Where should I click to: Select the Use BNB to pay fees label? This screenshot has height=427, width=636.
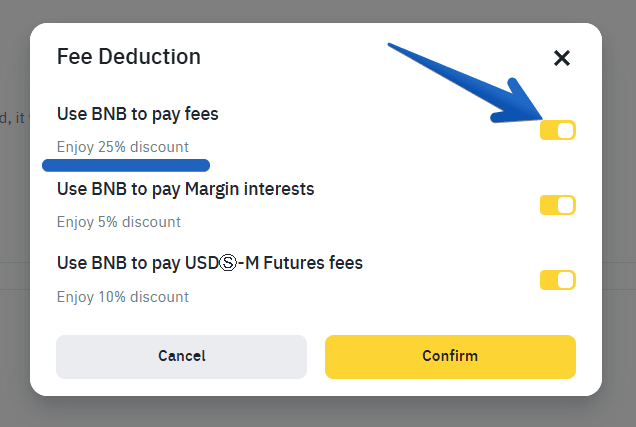point(138,114)
